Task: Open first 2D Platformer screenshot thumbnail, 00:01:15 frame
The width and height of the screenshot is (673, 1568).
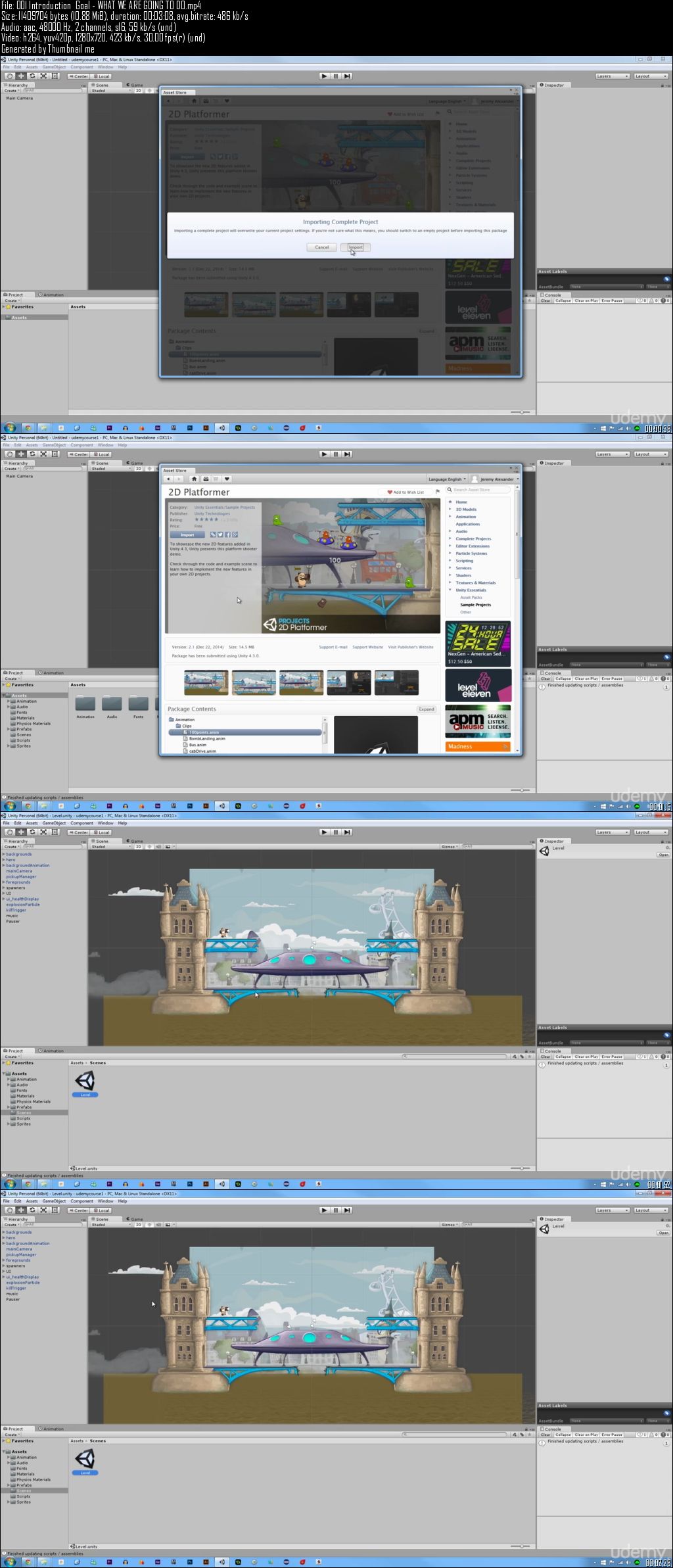Action: click(206, 682)
